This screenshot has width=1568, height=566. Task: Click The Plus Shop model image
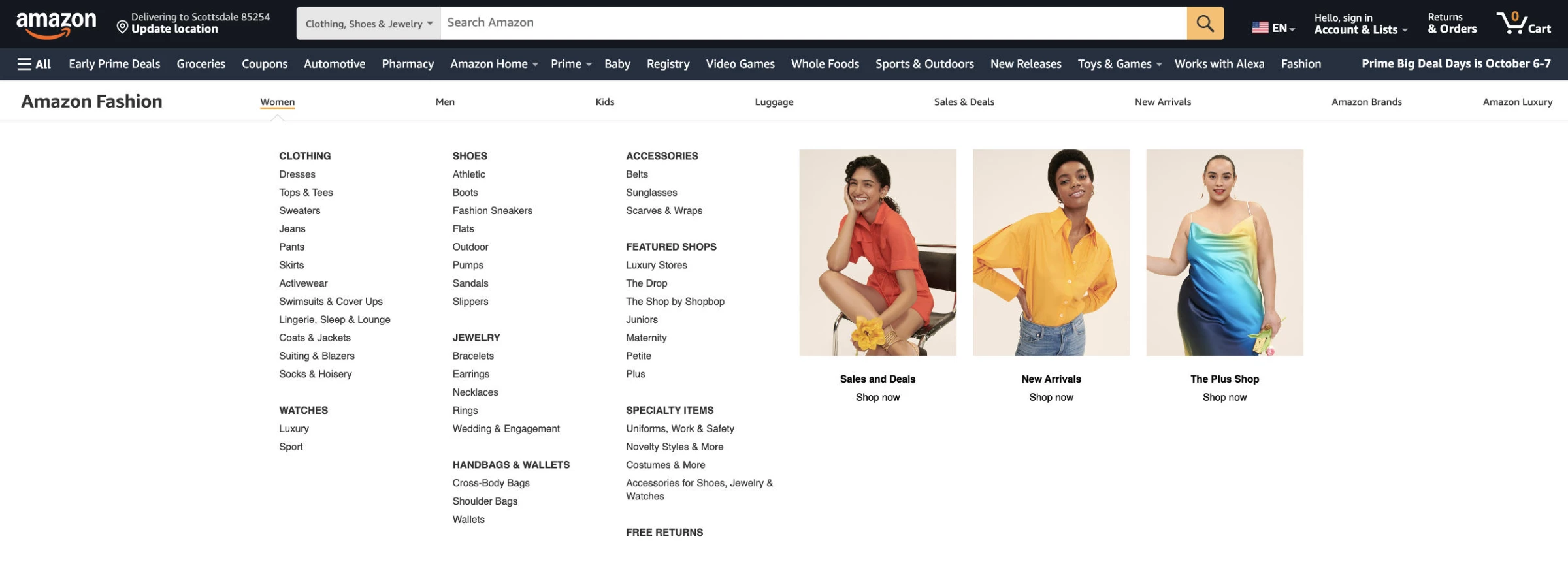tap(1224, 253)
